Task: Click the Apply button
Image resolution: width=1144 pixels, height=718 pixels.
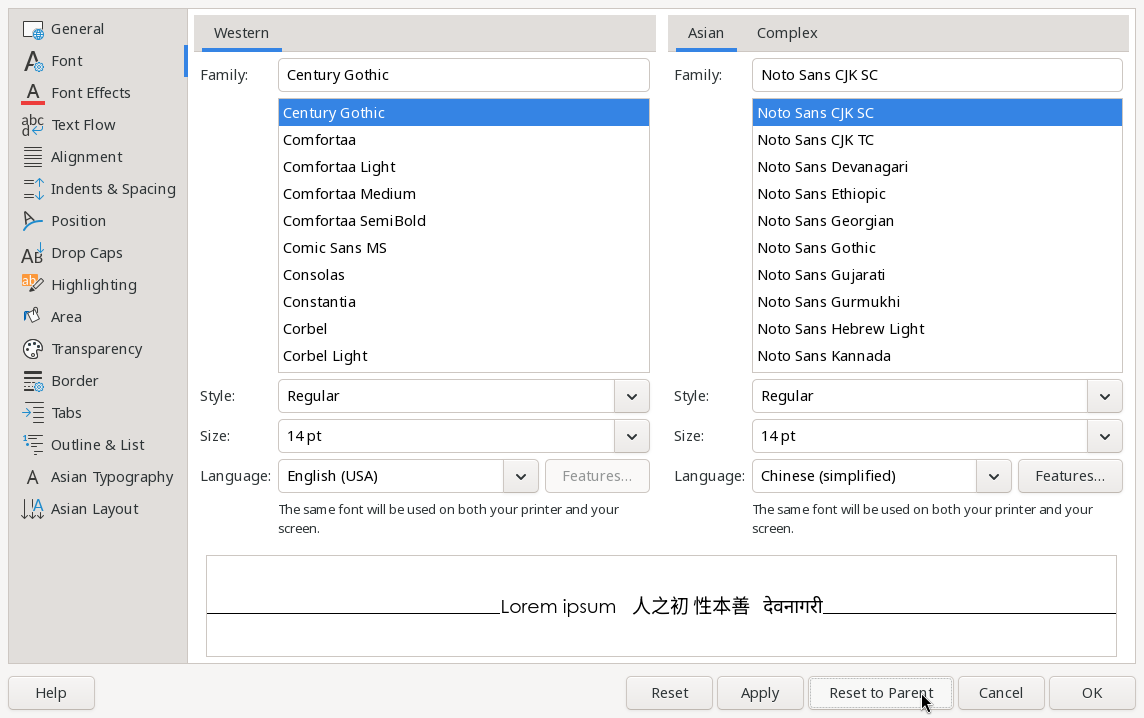Action: point(760,693)
